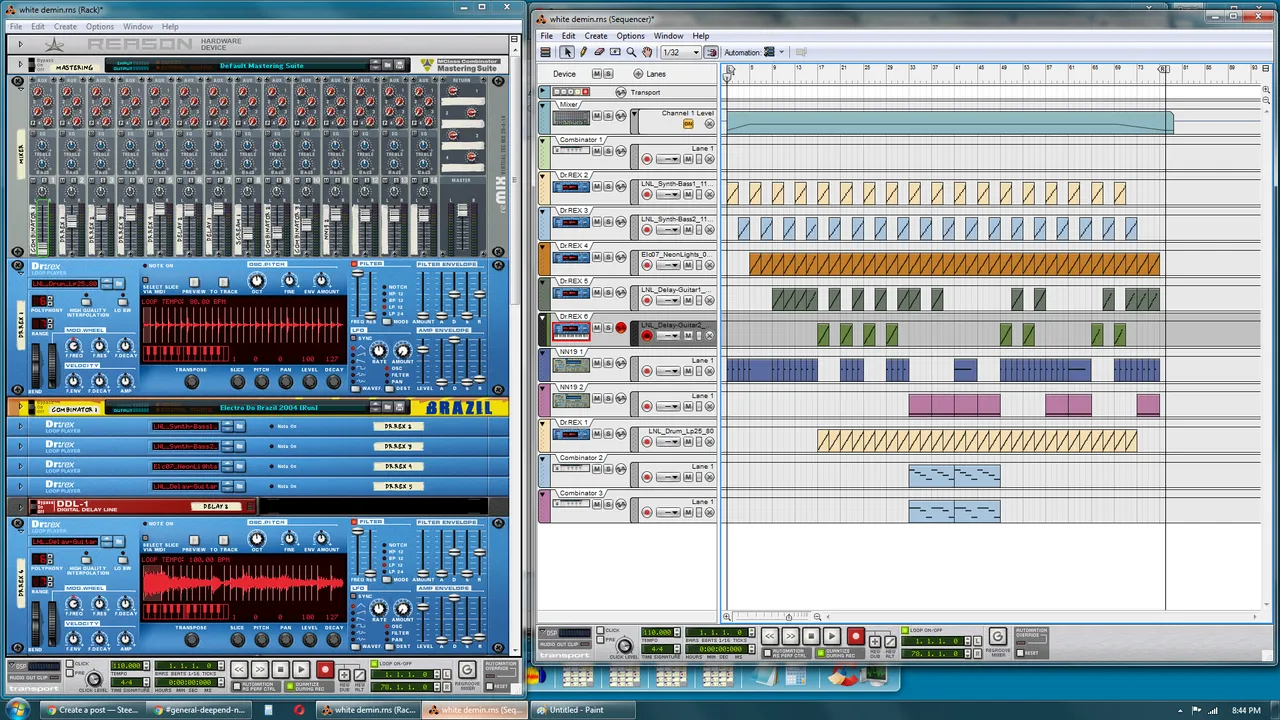The width and height of the screenshot is (1280, 720).
Task: Mute the Dr.REX 2 track
Action: point(597,187)
